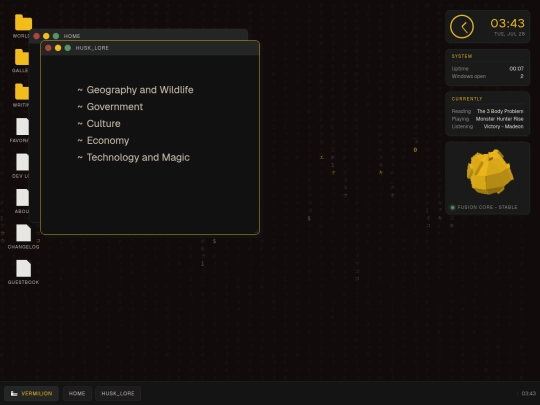Click 'Monster Hunter Rise' playing entry
This screenshot has width=540, height=405.
(499, 119)
